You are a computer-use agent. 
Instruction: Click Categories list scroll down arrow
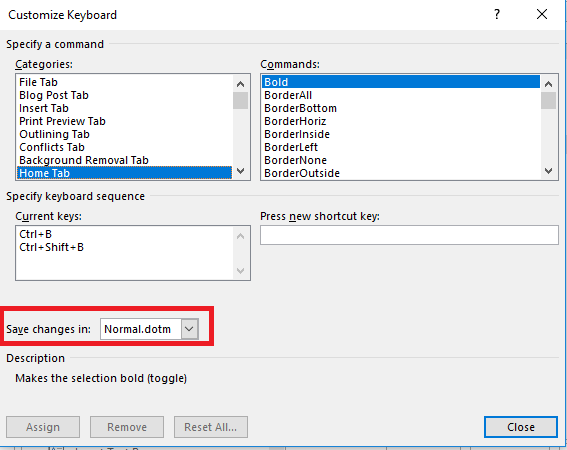240,171
